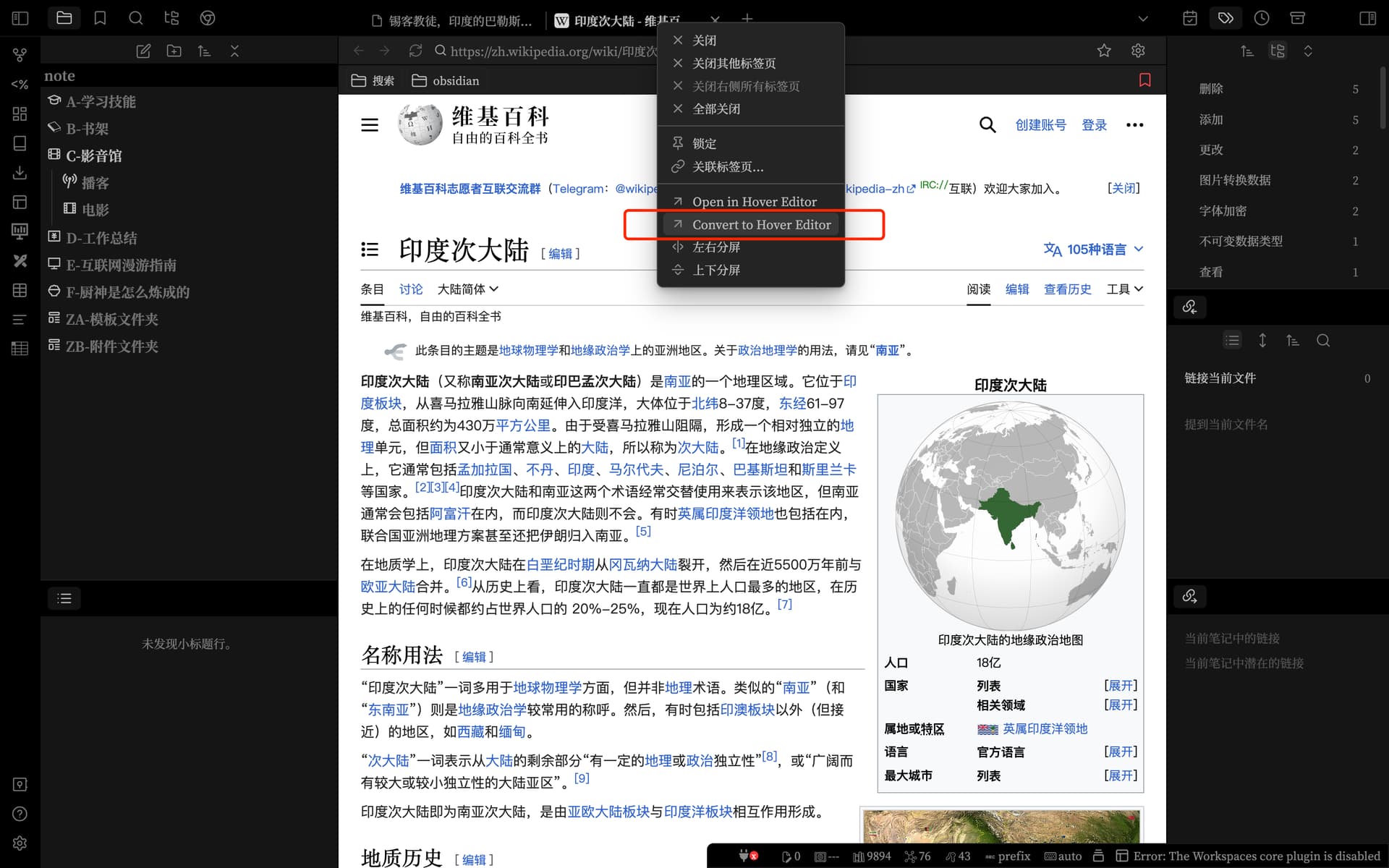Open Obsidian settings gear in ribbon

point(20,843)
